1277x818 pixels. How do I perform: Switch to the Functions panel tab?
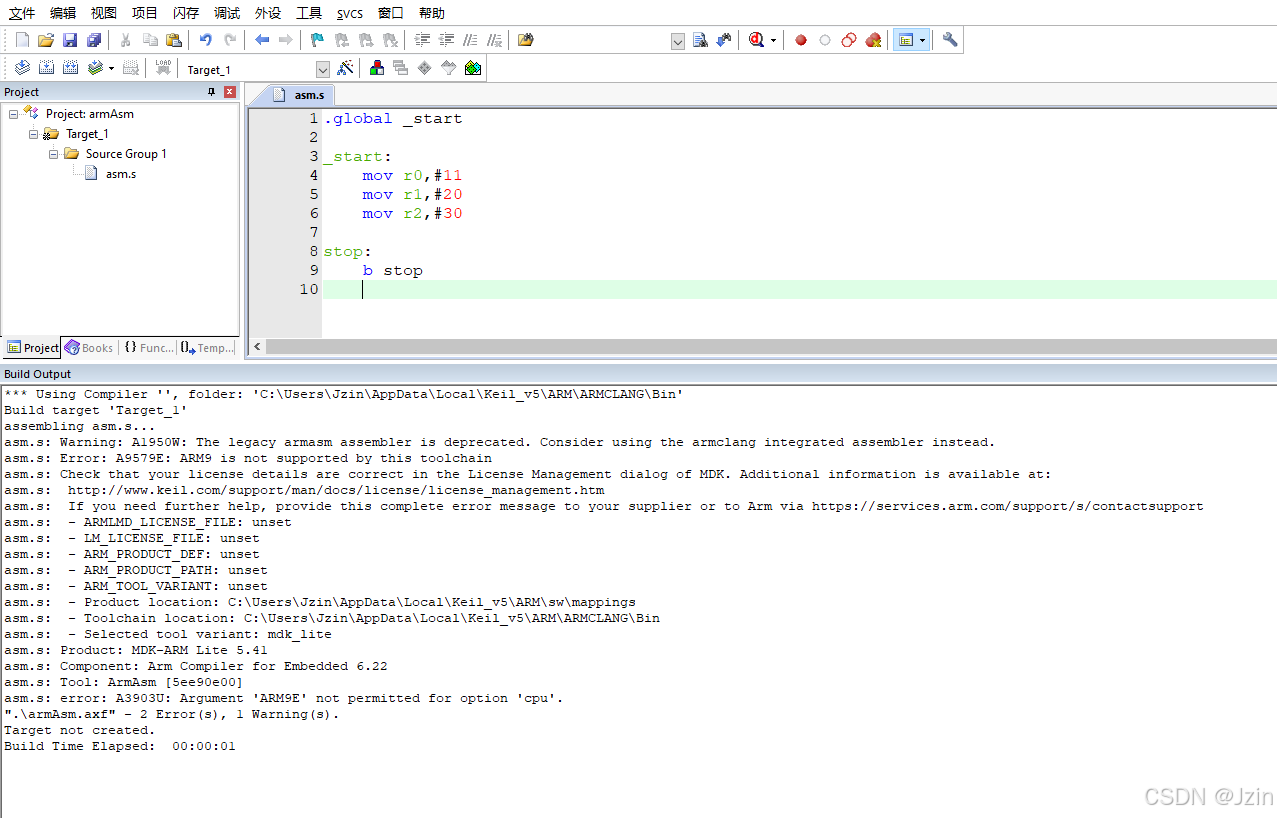[148, 348]
